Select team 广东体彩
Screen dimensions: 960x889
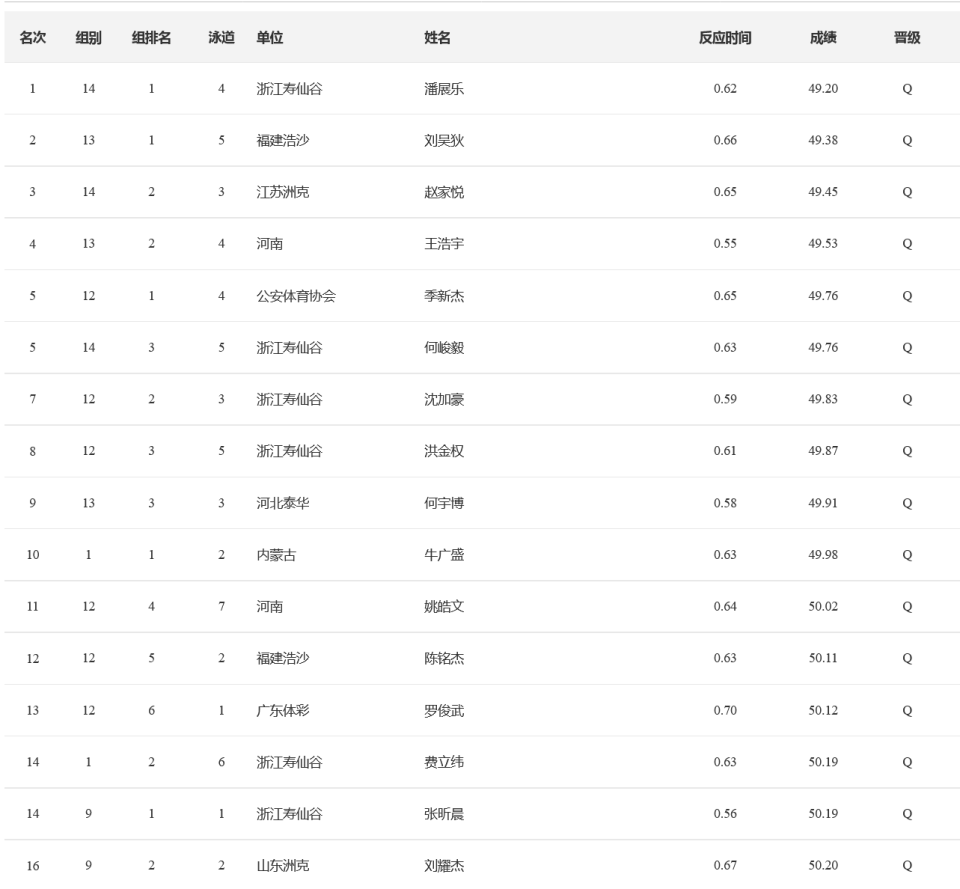(283, 711)
